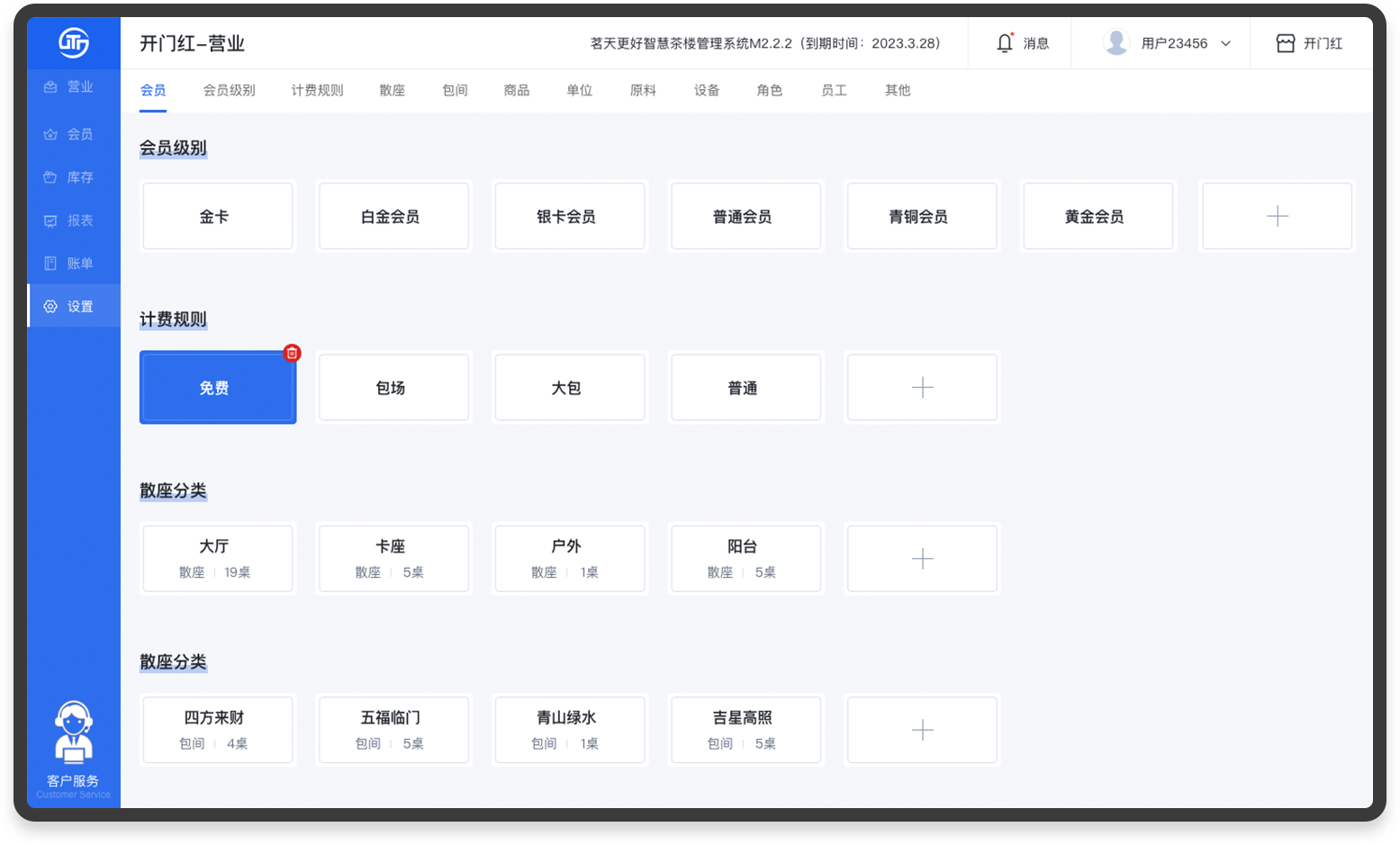Click the 开门红 store icon
This screenshot has height=845, width=1400.
[1286, 43]
